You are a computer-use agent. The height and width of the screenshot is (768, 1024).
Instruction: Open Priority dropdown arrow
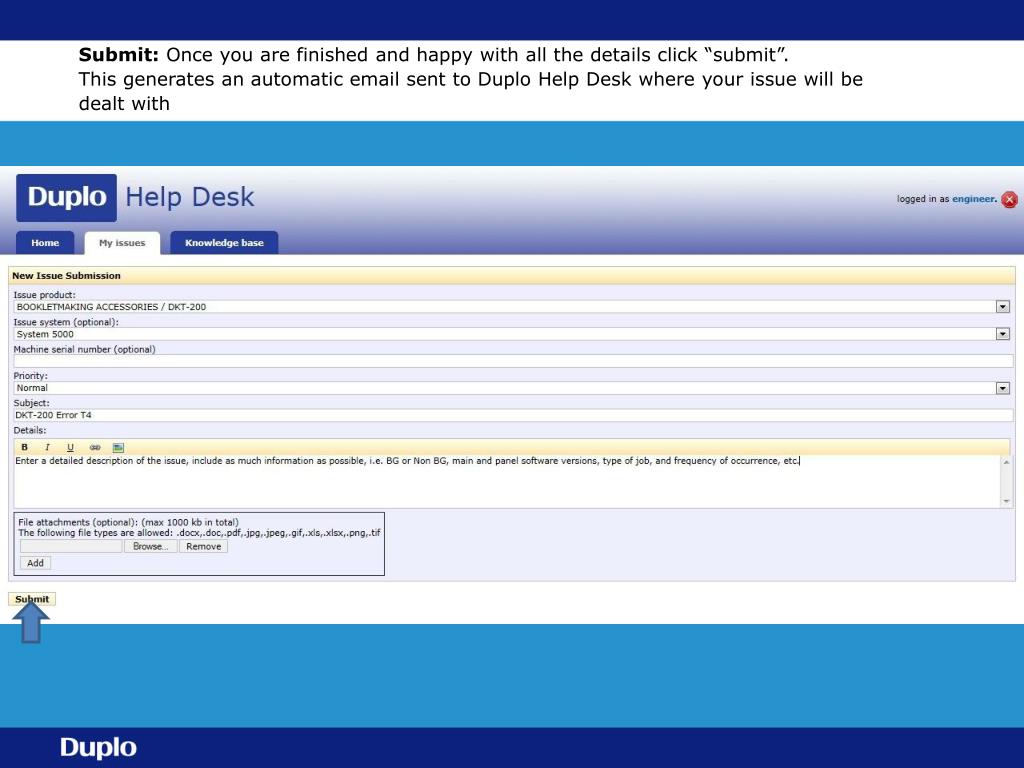(1002, 388)
